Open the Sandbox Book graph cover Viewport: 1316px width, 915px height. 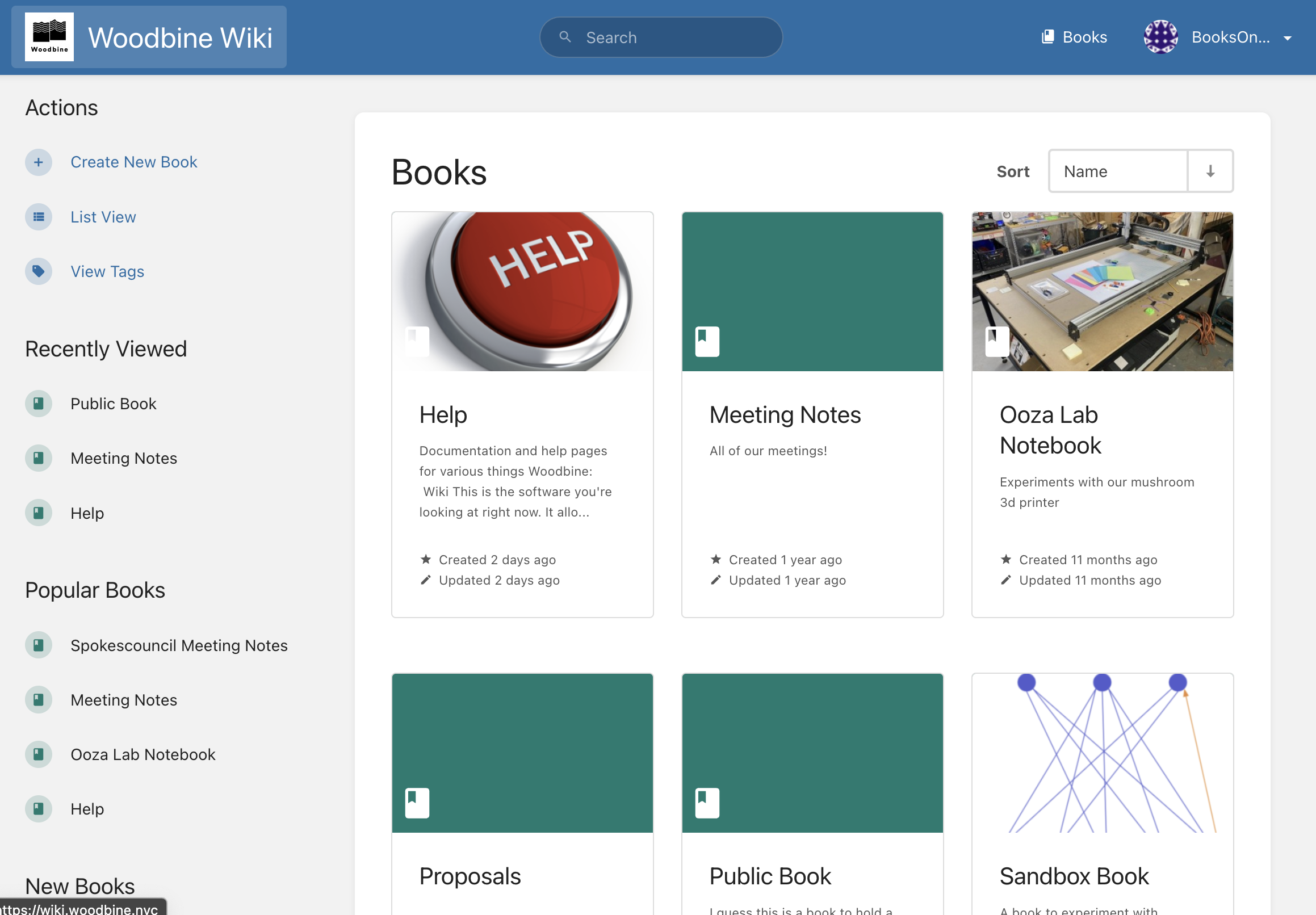(1102, 753)
